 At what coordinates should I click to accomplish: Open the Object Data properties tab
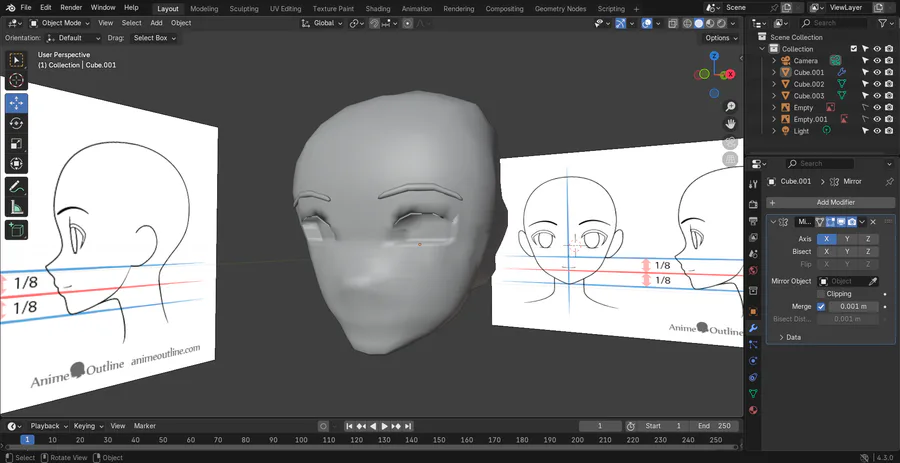pyautogui.click(x=754, y=394)
